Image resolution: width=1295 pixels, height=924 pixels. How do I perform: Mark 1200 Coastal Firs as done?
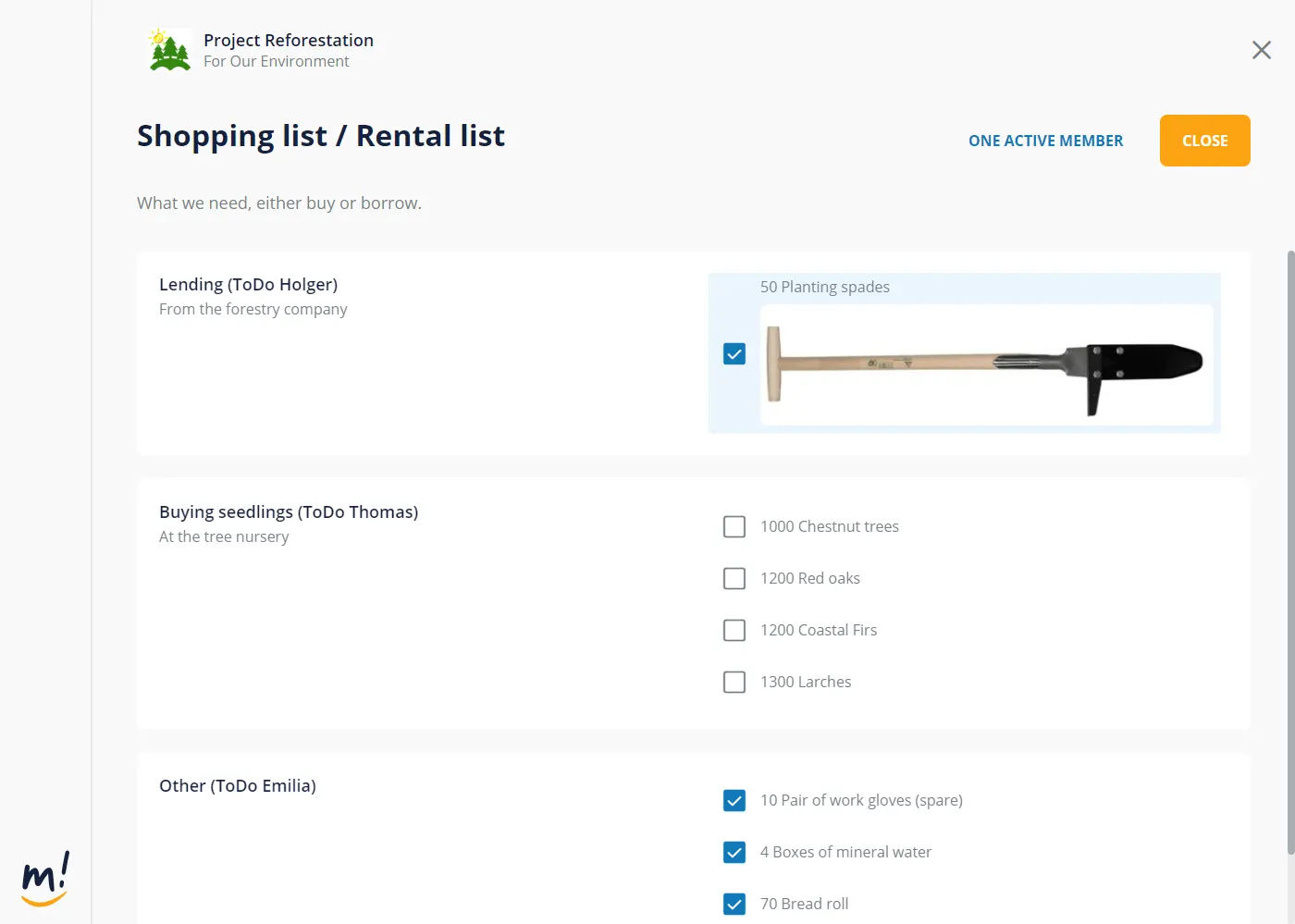(x=734, y=630)
